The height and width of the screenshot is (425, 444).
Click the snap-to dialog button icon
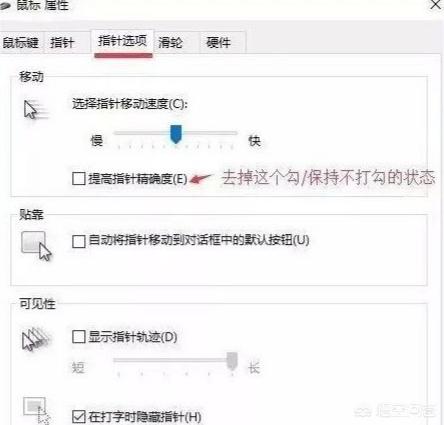[37, 246]
